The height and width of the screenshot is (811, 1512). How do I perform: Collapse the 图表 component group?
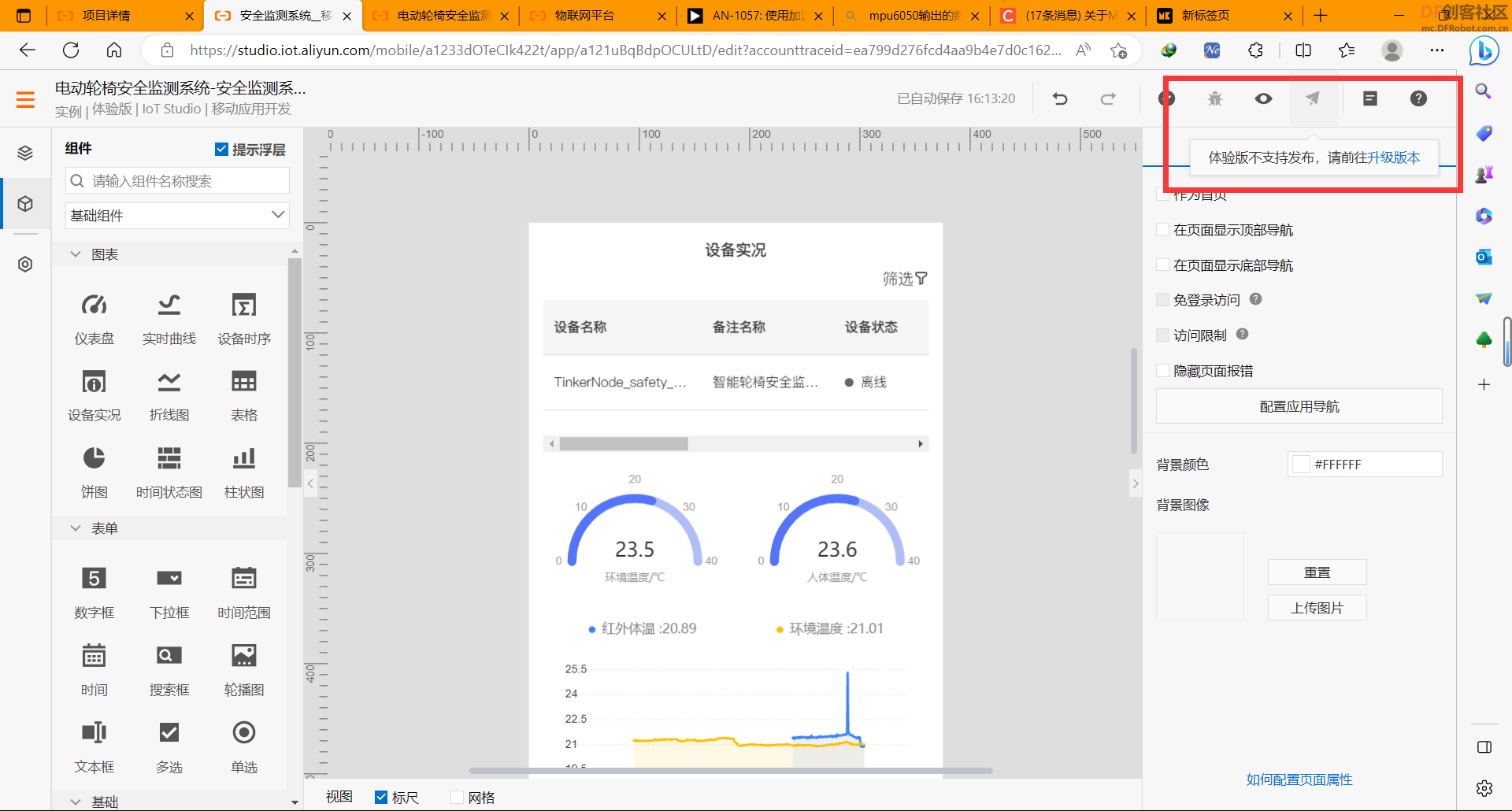pyautogui.click(x=76, y=254)
